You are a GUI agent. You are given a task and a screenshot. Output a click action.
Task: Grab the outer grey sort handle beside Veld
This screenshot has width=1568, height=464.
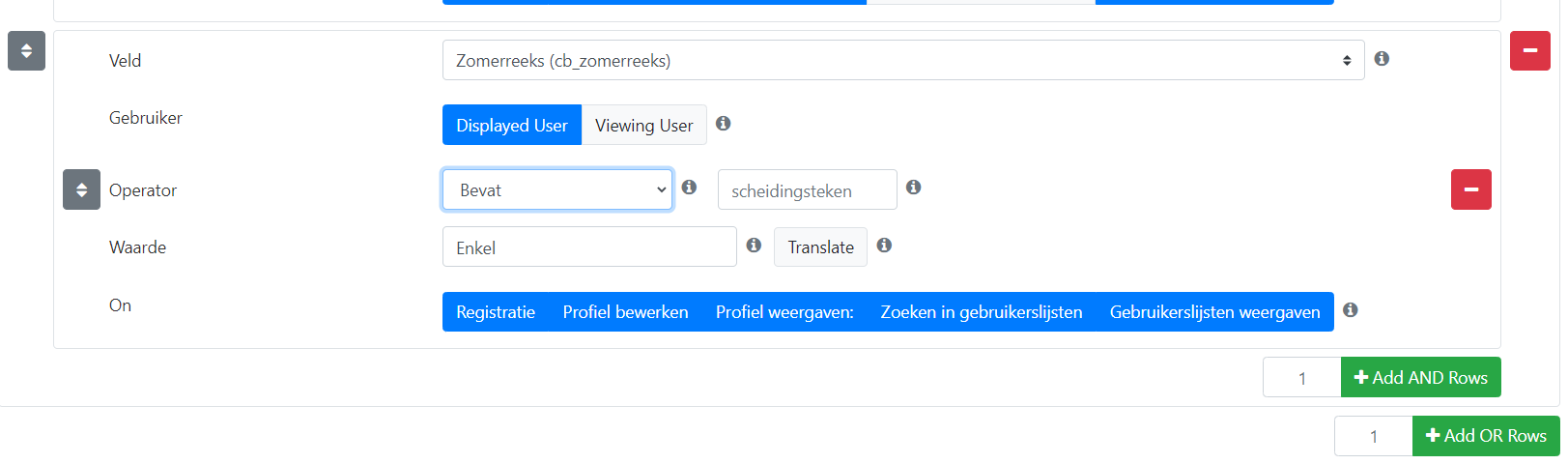click(x=26, y=51)
